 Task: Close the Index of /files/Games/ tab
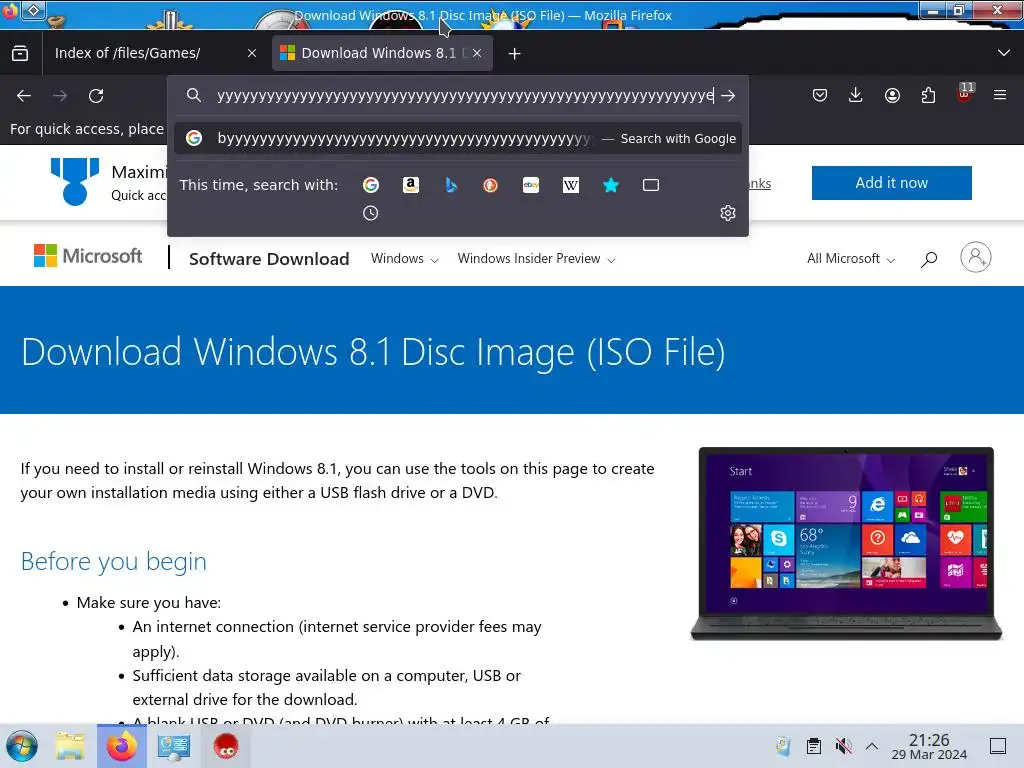251,54
